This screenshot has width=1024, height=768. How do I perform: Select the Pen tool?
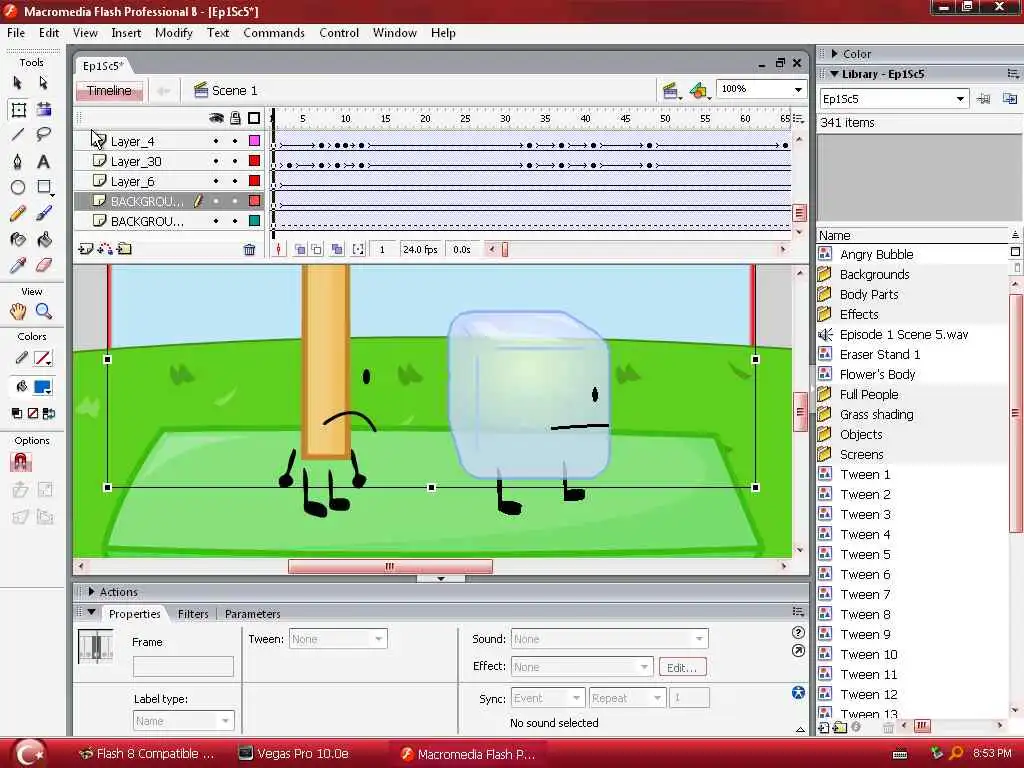pyautogui.click(x=18, y=161)
